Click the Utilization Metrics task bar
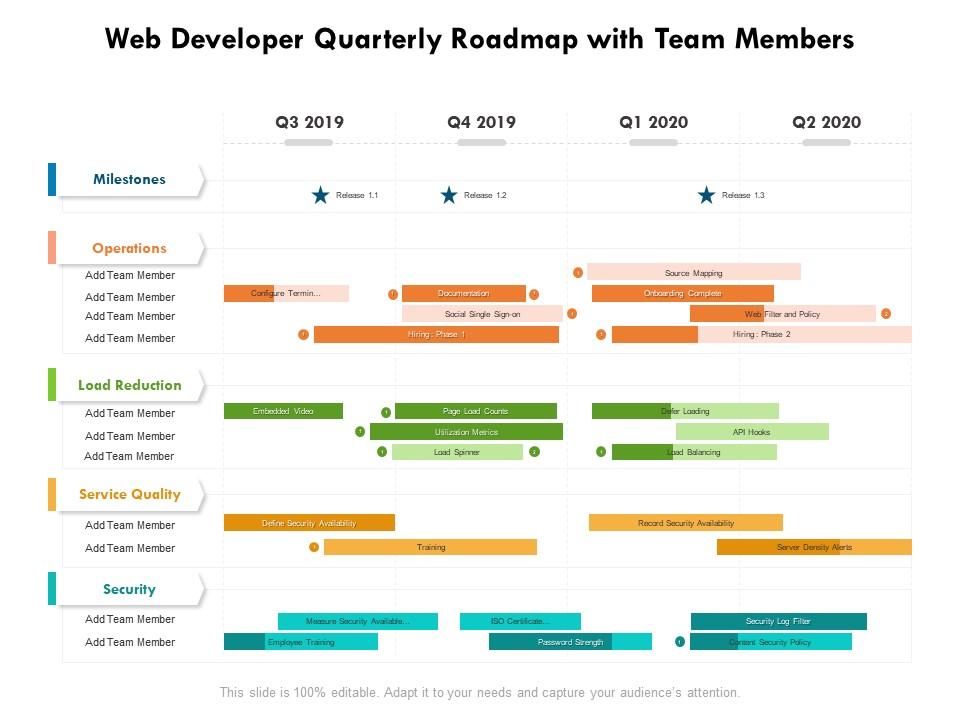 467,432
